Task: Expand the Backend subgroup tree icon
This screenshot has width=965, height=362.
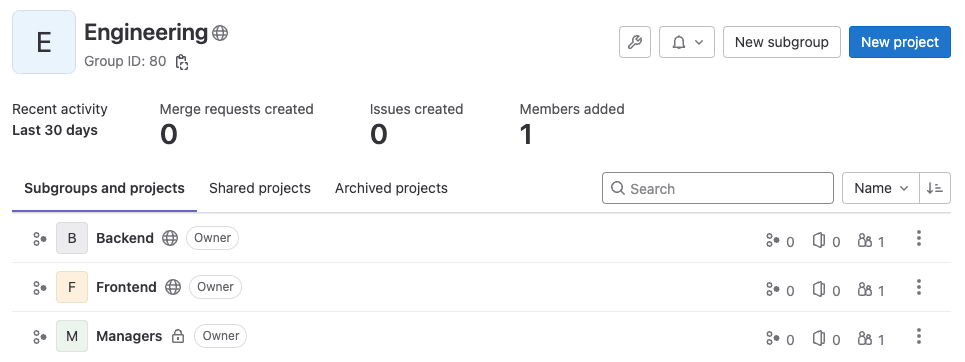Action: pos(40,238)
